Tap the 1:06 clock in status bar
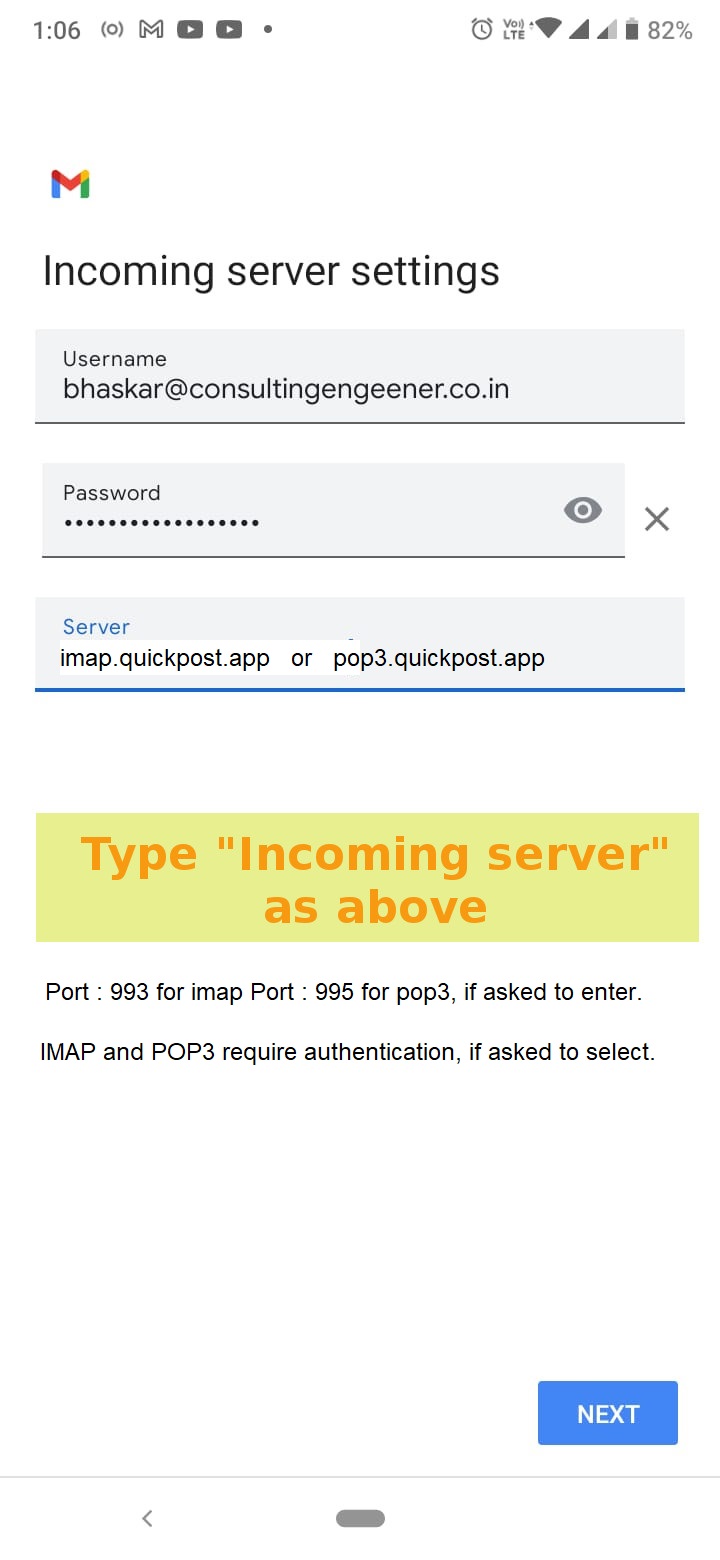This screenshot has width=720, height=1560. click(56, 31)
